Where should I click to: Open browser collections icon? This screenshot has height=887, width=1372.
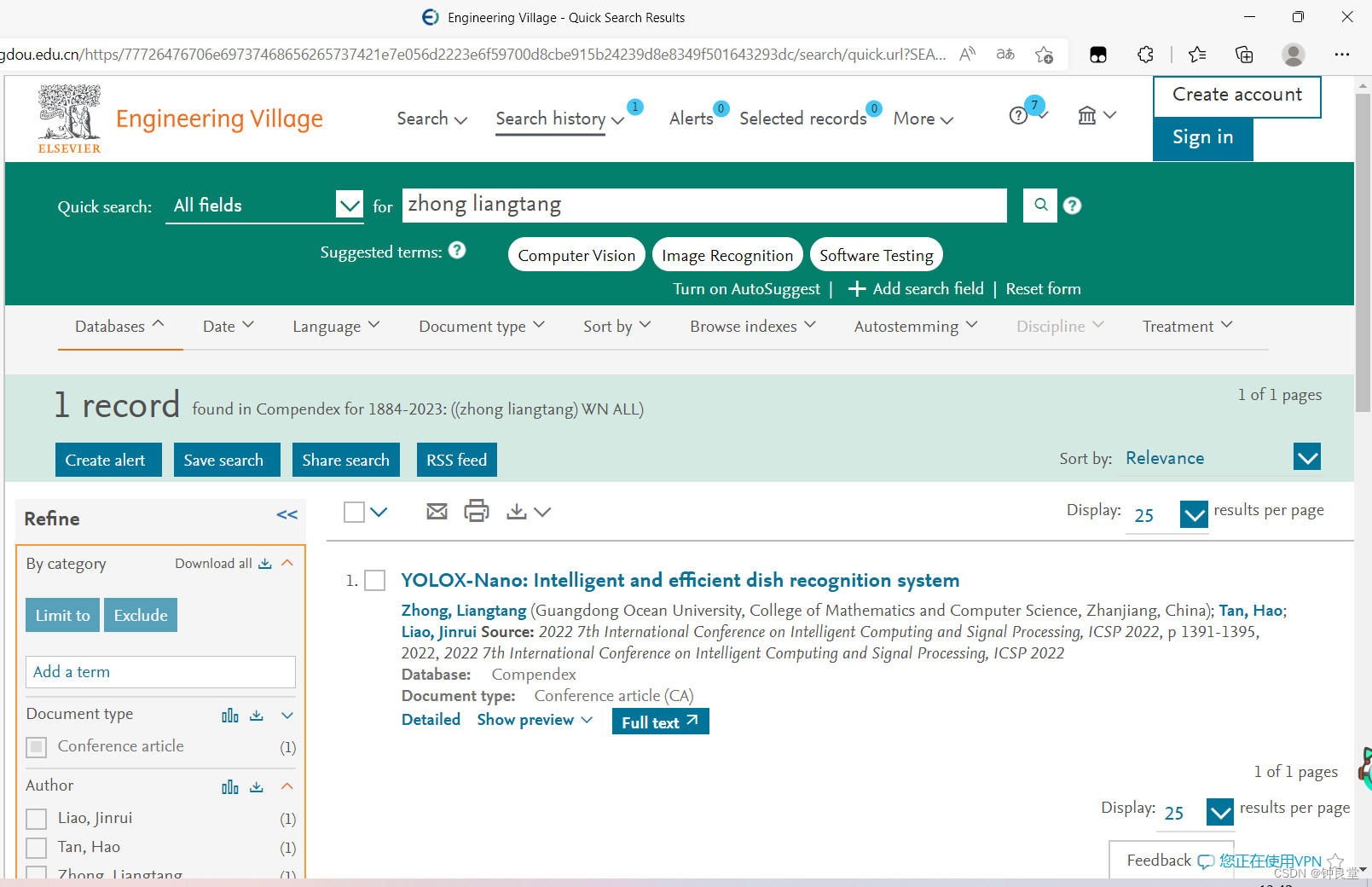tap(1244, 55)
